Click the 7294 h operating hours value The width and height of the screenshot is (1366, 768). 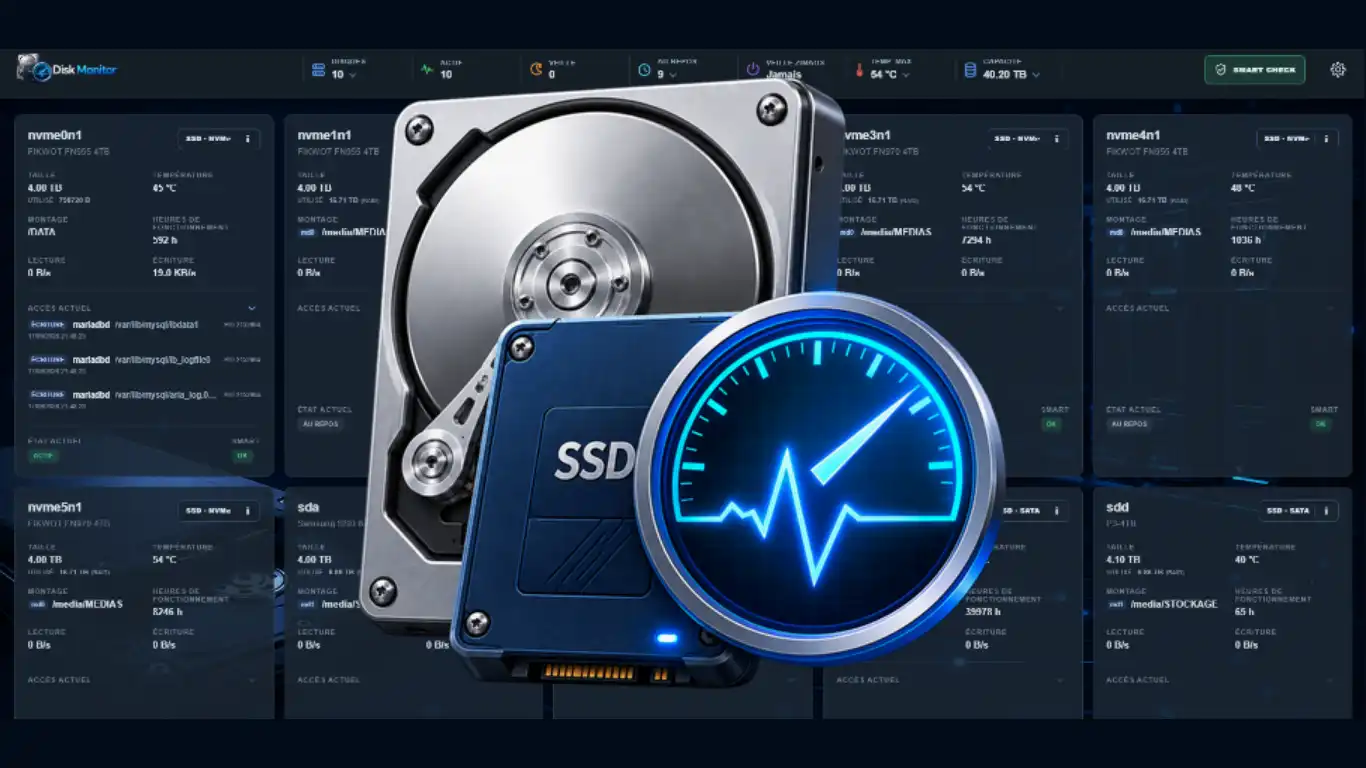pyautogui.click(x=976, y=240)
